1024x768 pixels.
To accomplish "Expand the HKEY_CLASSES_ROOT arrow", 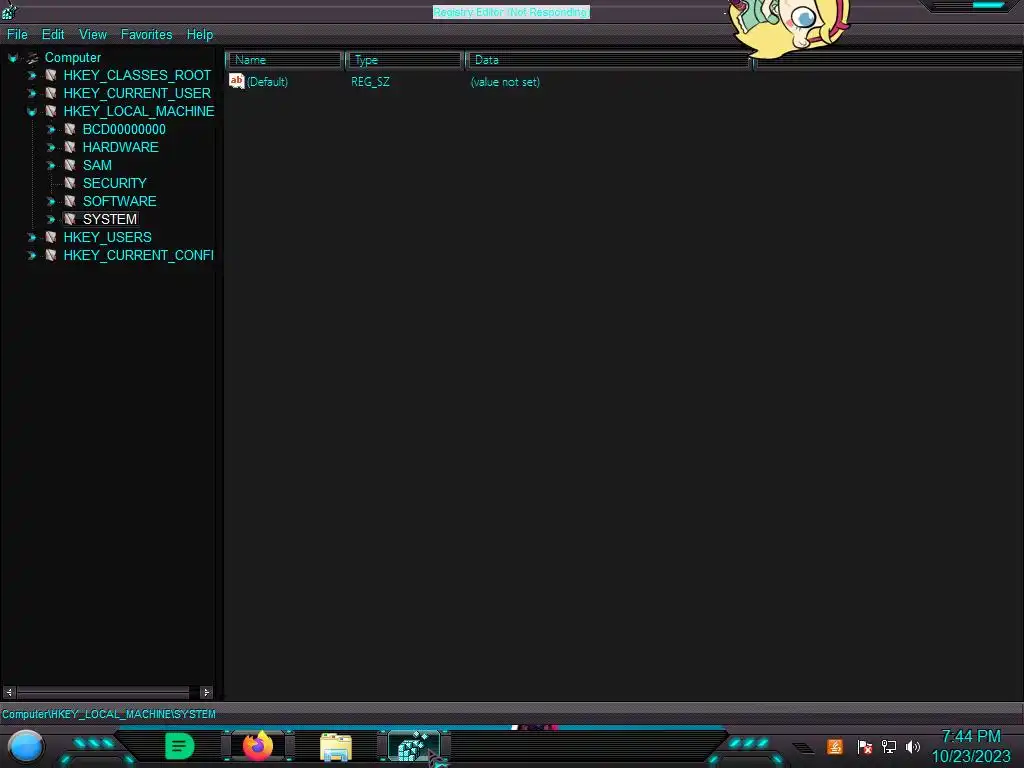I will coord(31,76).
